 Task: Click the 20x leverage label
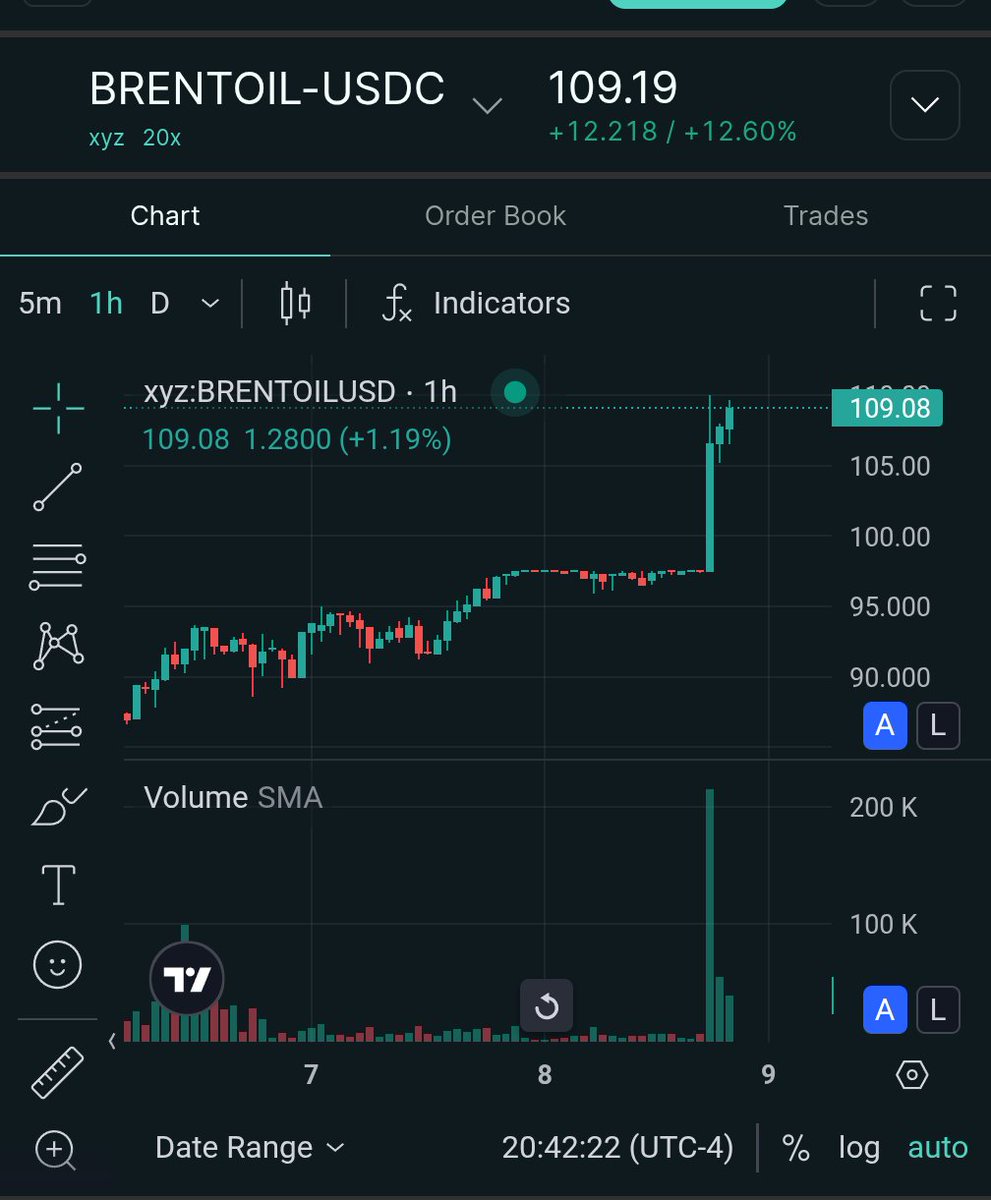pos(162,138)
